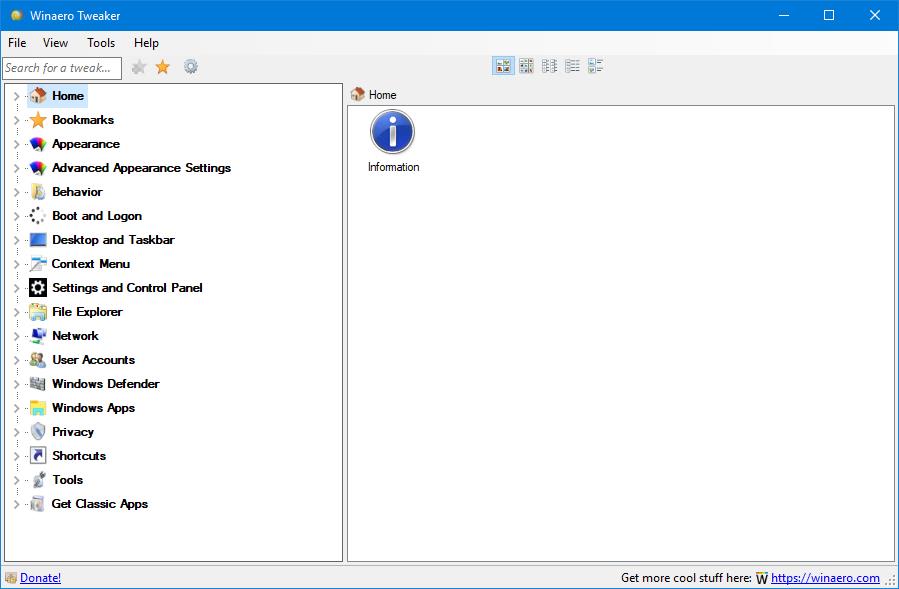
Task: Click the Windows Defender wall icon
Action: point(38,384)
